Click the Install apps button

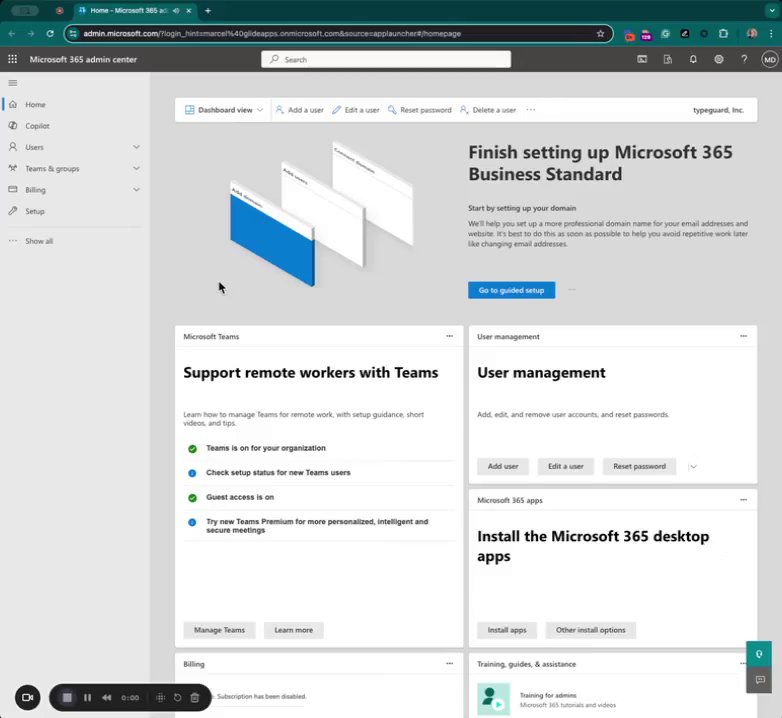point(507,630)
